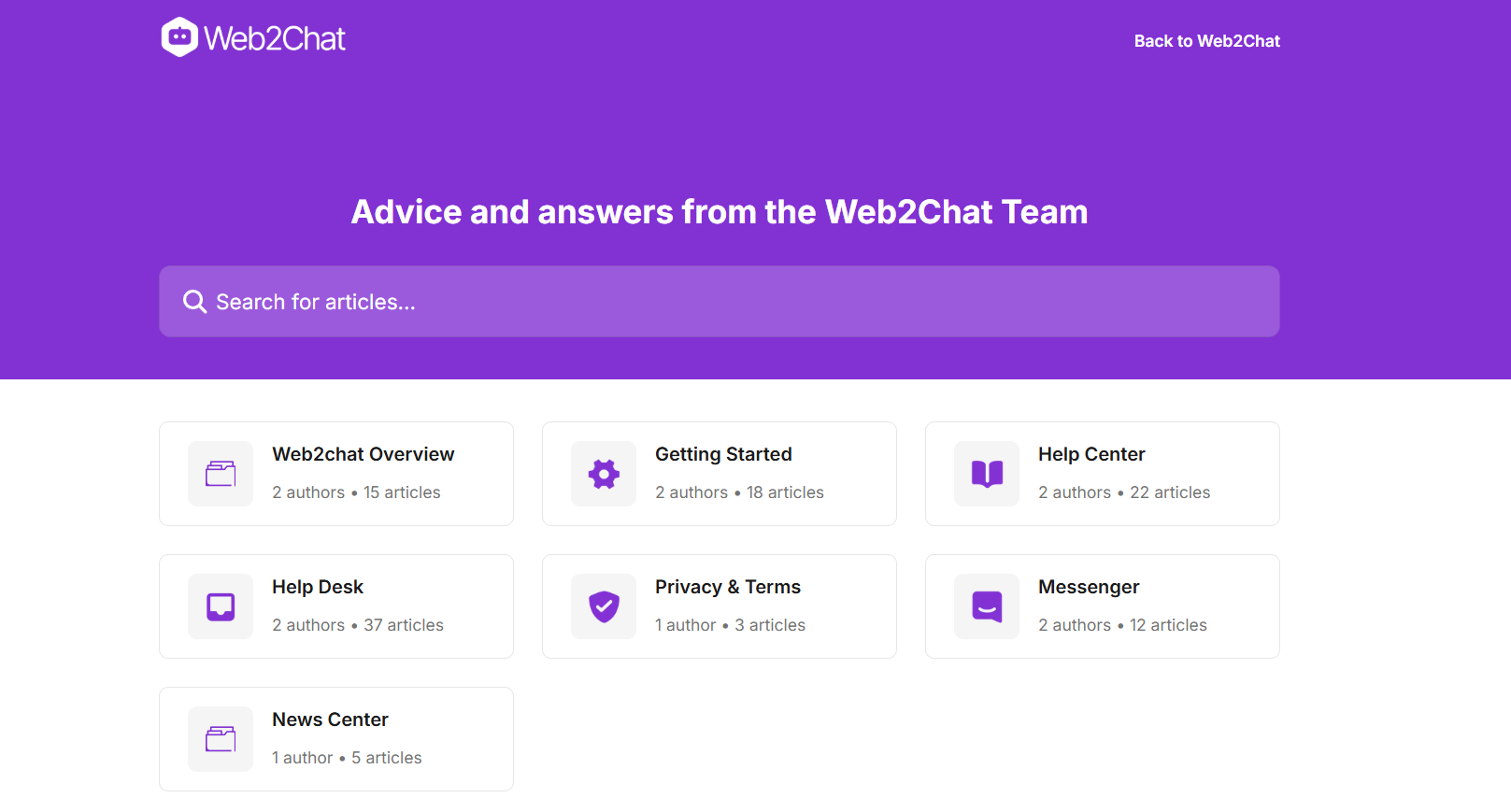Click the Getting Started gear icon
The width and height of the screenshot is (1511, 812).
pos(604,474)
